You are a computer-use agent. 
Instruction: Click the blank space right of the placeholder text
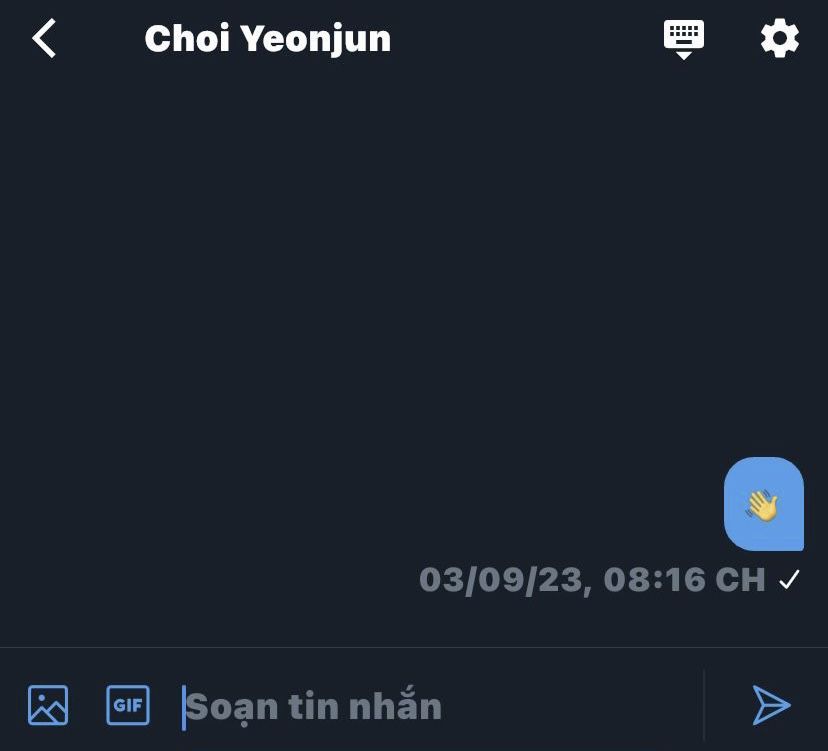click(x=570, y=706)
